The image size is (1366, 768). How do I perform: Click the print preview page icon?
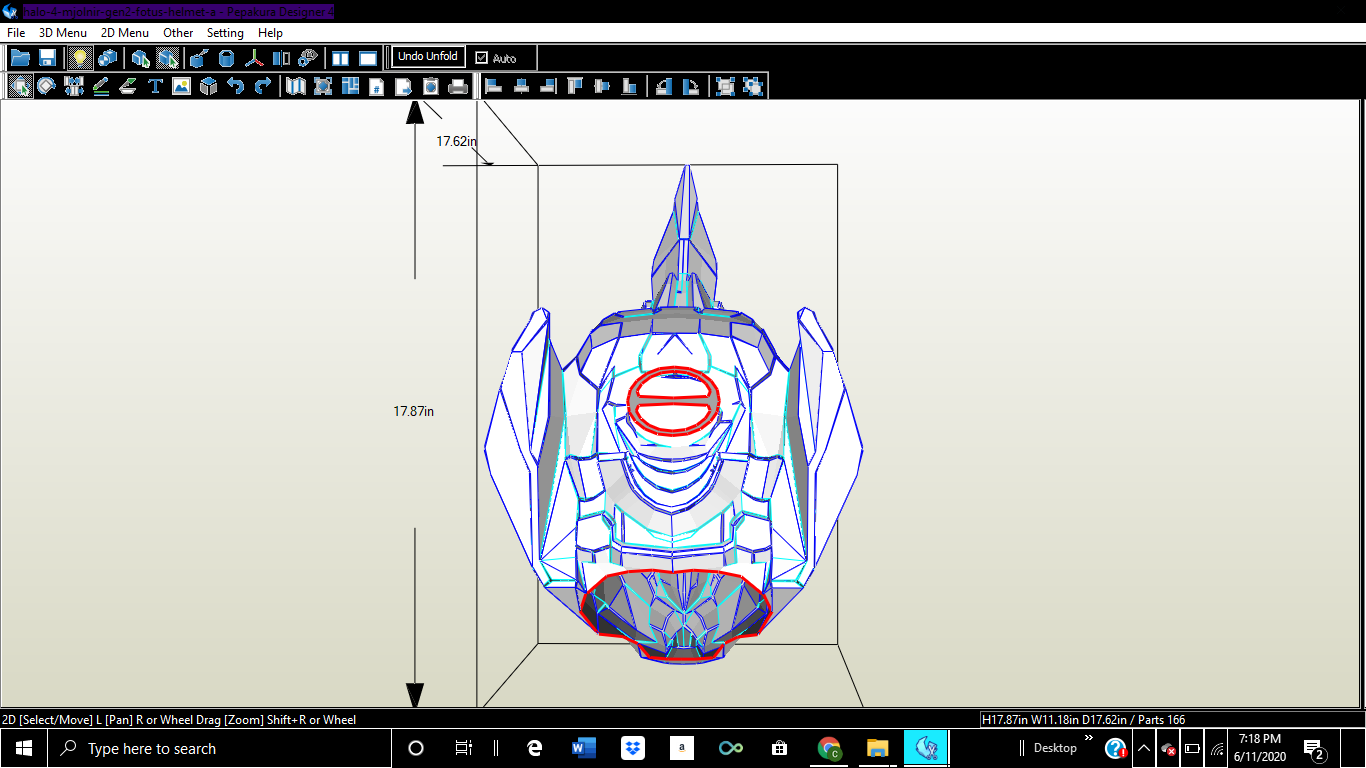point(431,86)
